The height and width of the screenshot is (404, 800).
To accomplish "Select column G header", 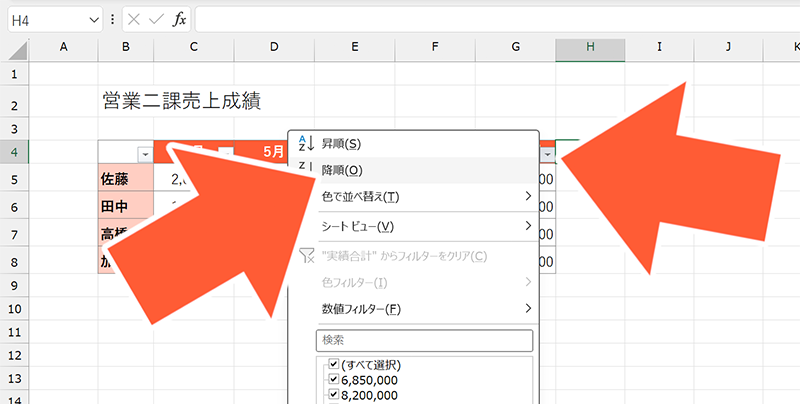I will (516, 47).
